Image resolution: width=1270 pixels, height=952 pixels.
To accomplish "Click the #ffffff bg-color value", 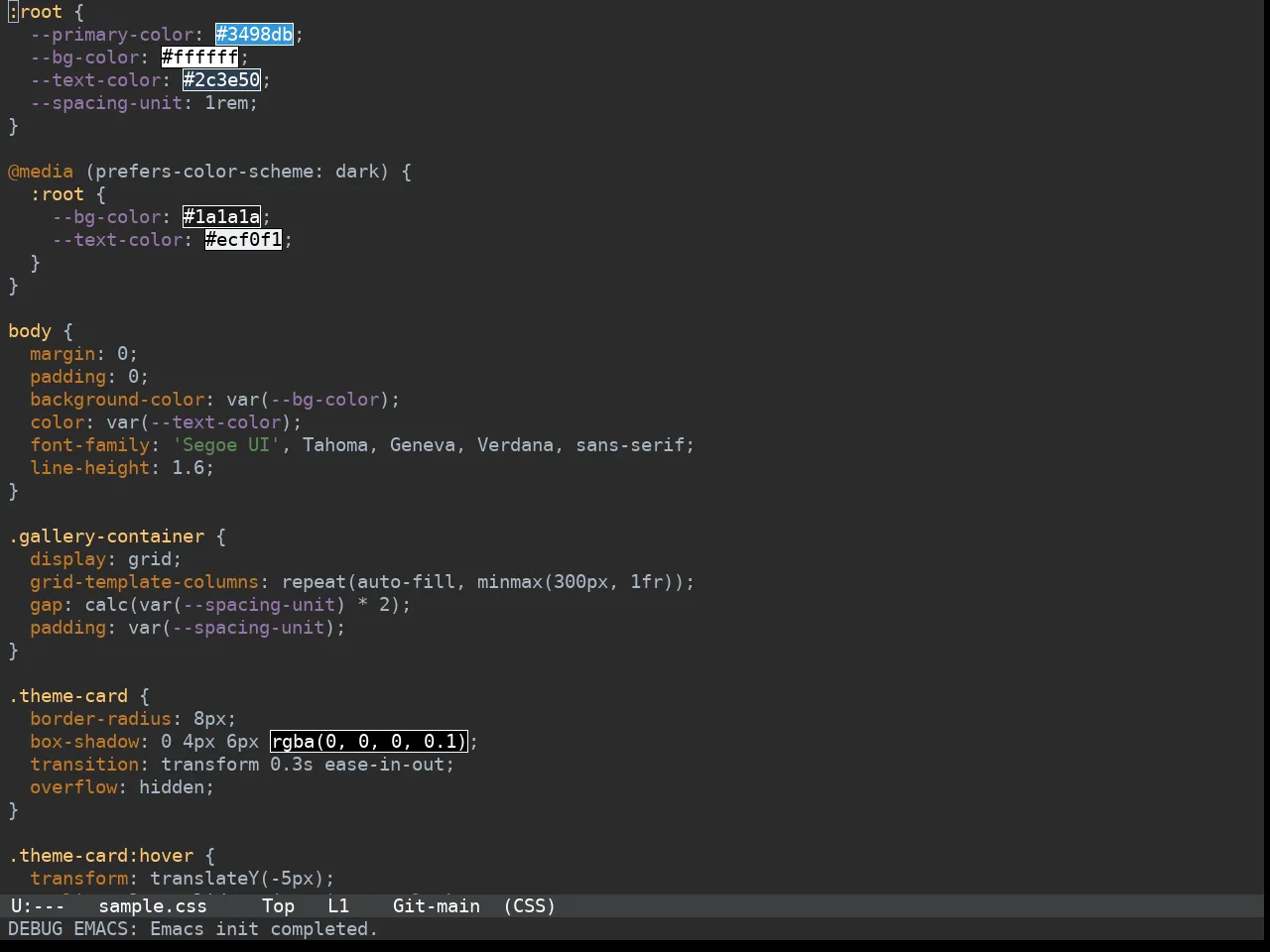I will click(x=199, y=58).
